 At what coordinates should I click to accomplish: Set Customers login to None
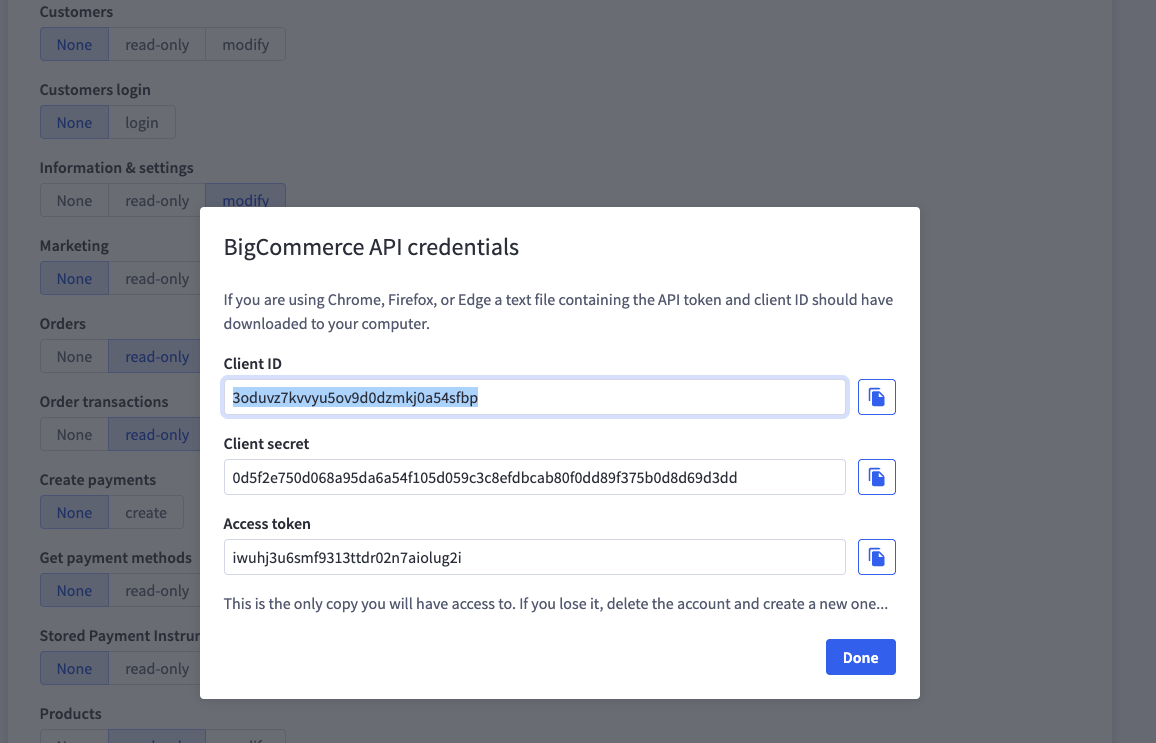(x=74, y=122)
